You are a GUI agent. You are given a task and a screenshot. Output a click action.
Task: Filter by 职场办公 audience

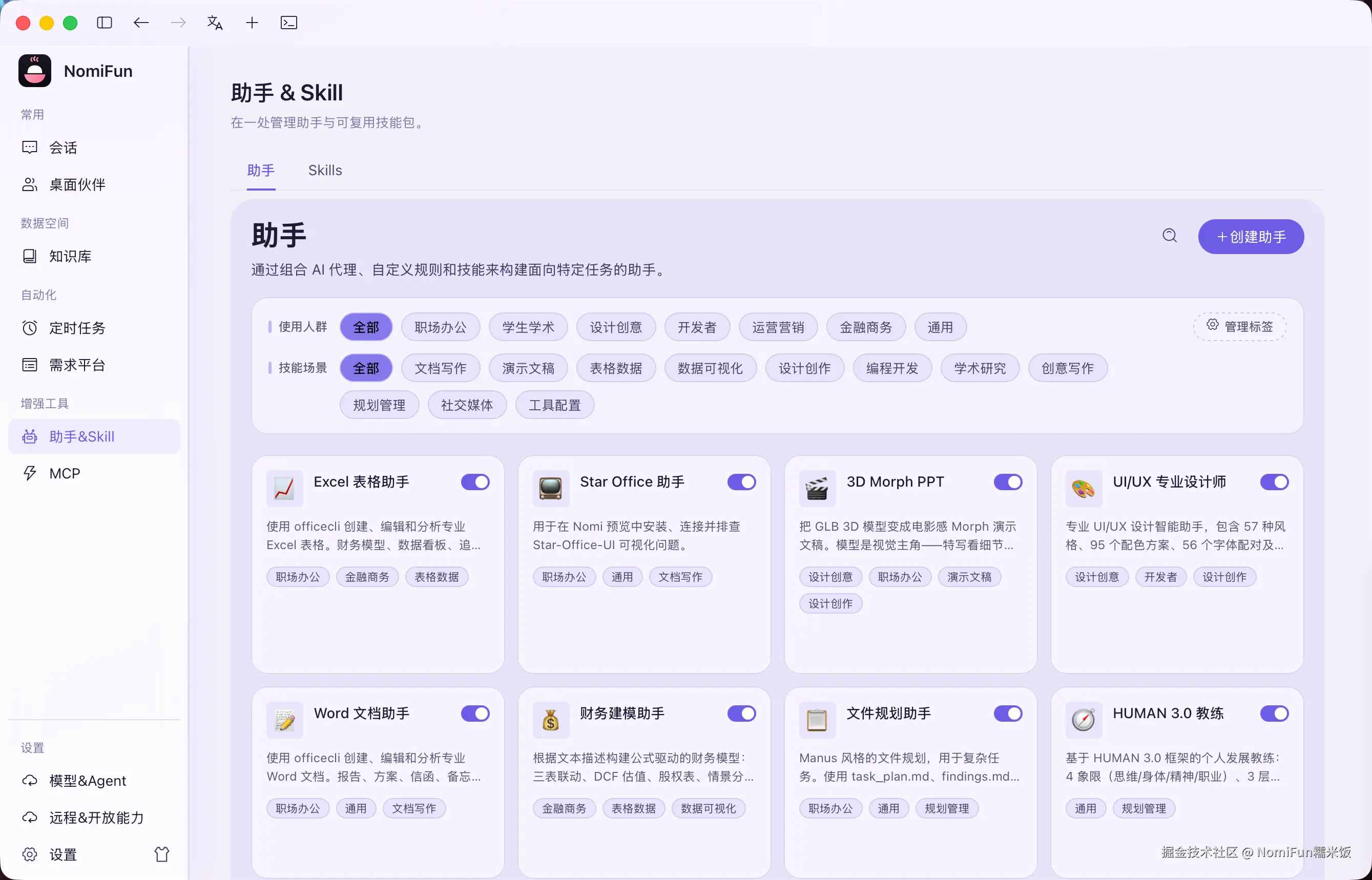coord(441,327)
